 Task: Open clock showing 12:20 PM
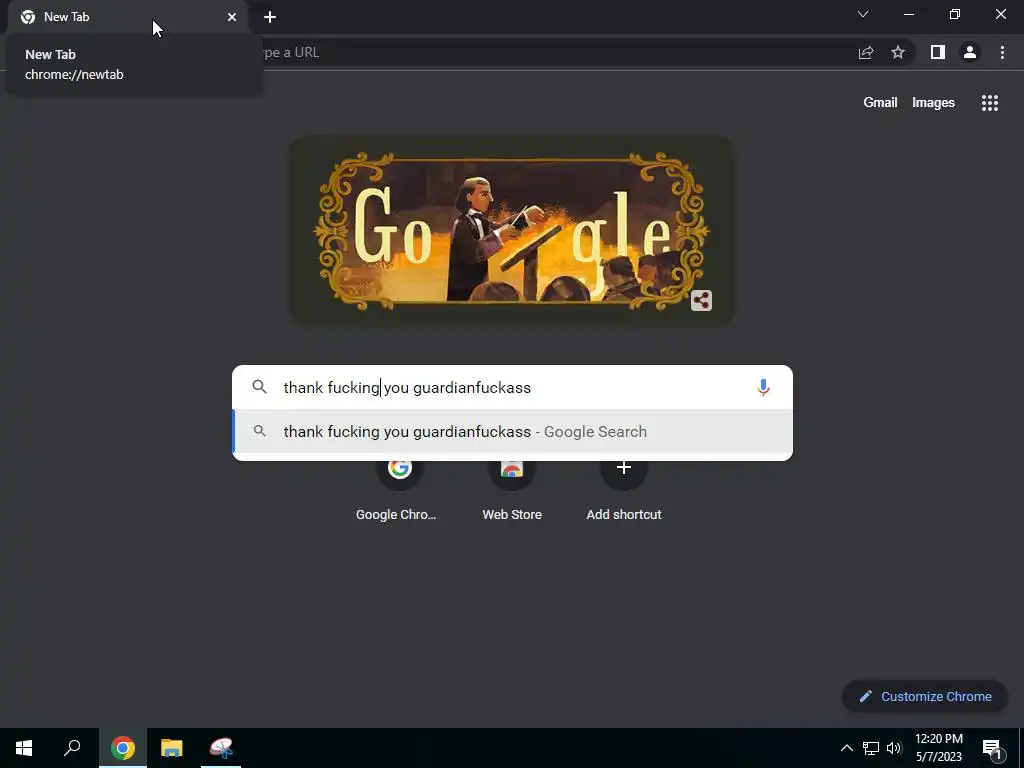[x=939, y=748]
